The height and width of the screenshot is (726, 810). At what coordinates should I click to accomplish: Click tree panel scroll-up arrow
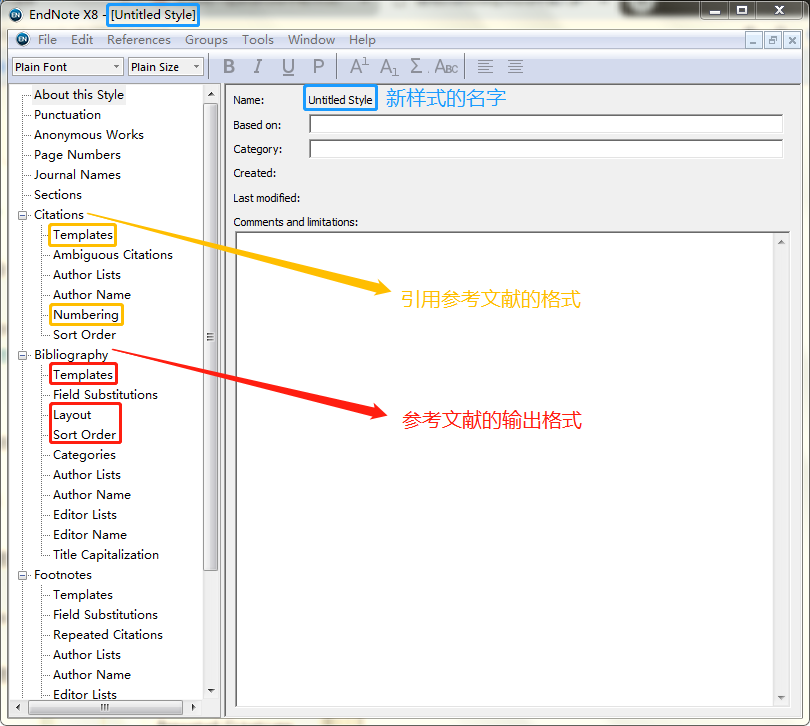[211, 94]
